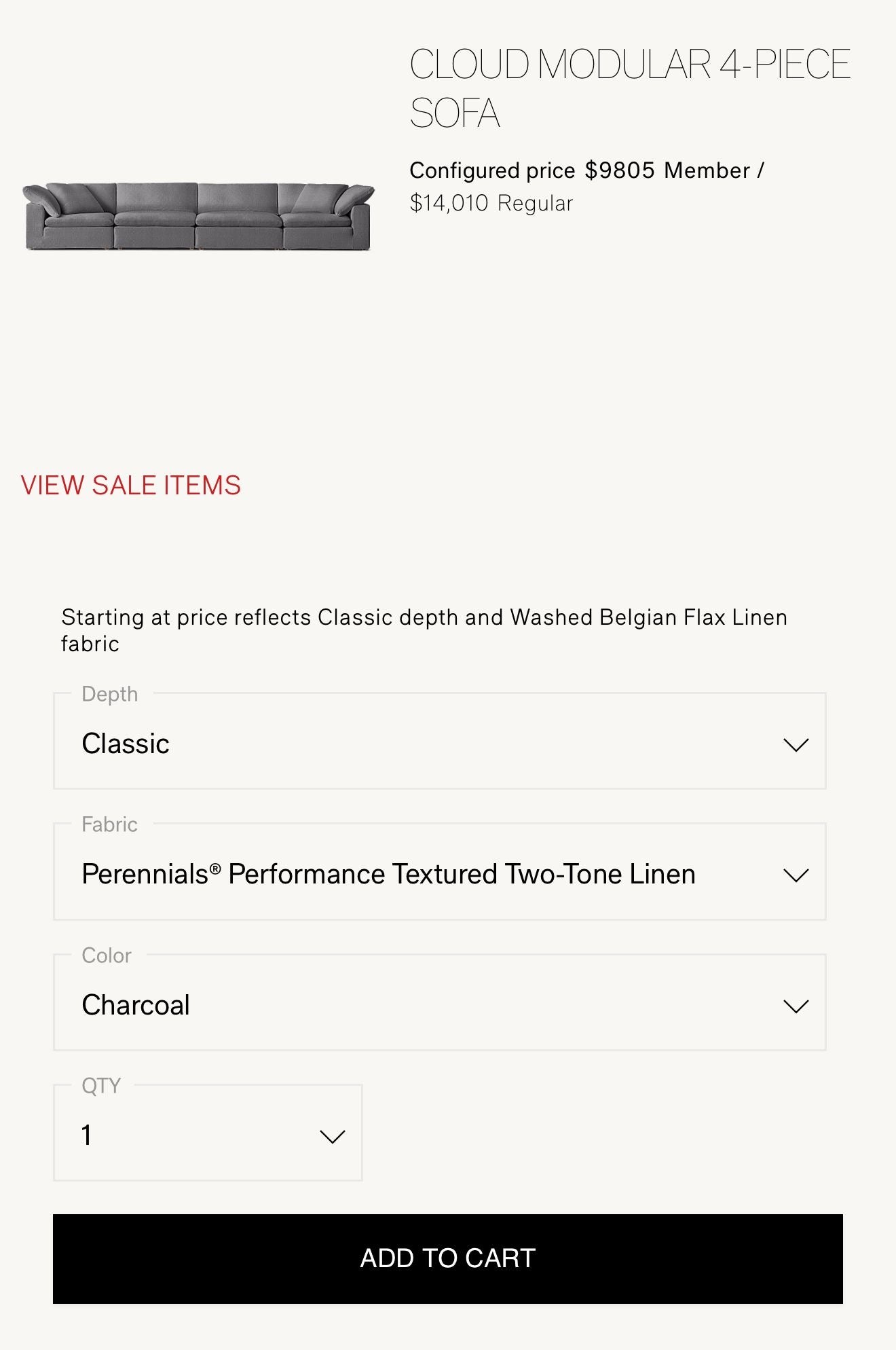Click the Starting at price note text

[x=424, y=630]
